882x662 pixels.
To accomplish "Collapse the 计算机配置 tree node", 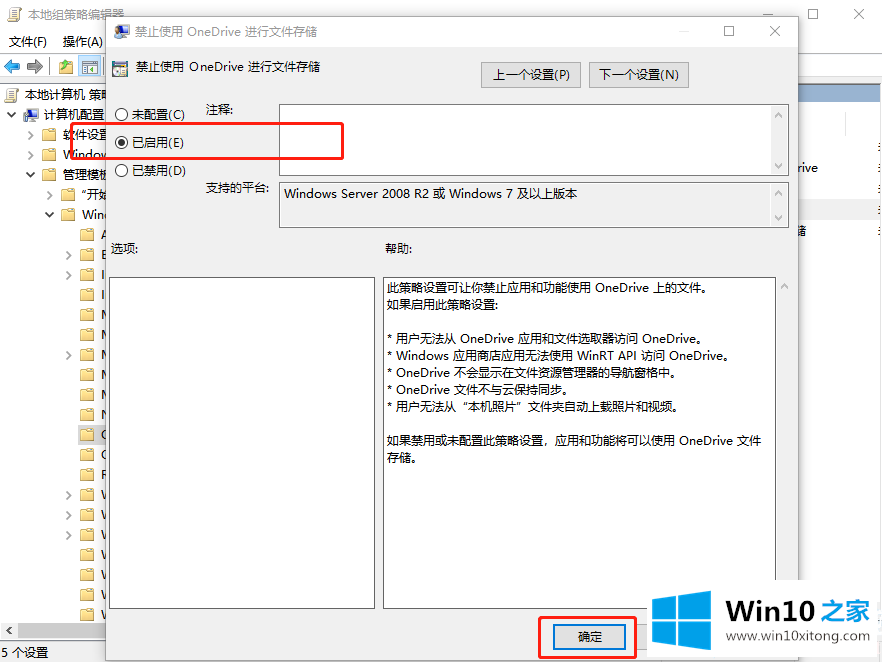I will coord(11,115).
